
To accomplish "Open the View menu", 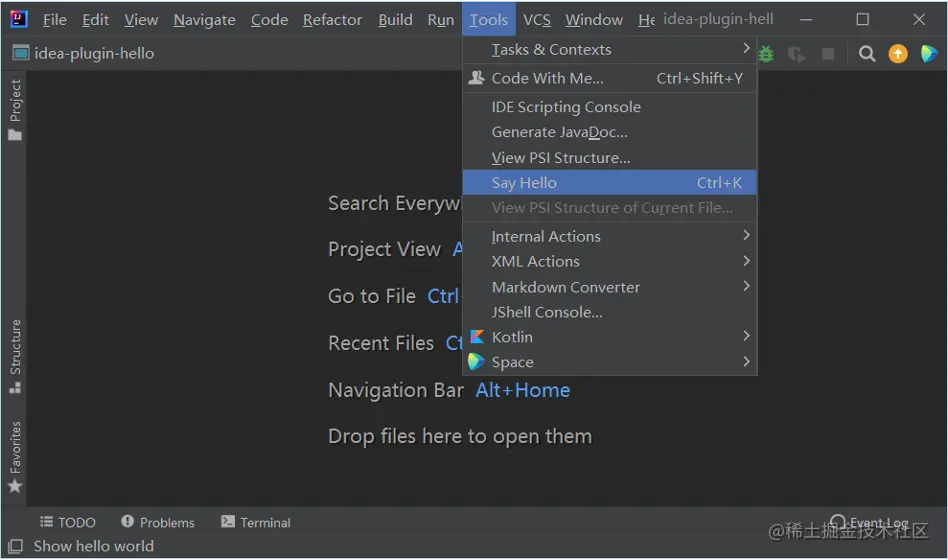I will (141, 20).
